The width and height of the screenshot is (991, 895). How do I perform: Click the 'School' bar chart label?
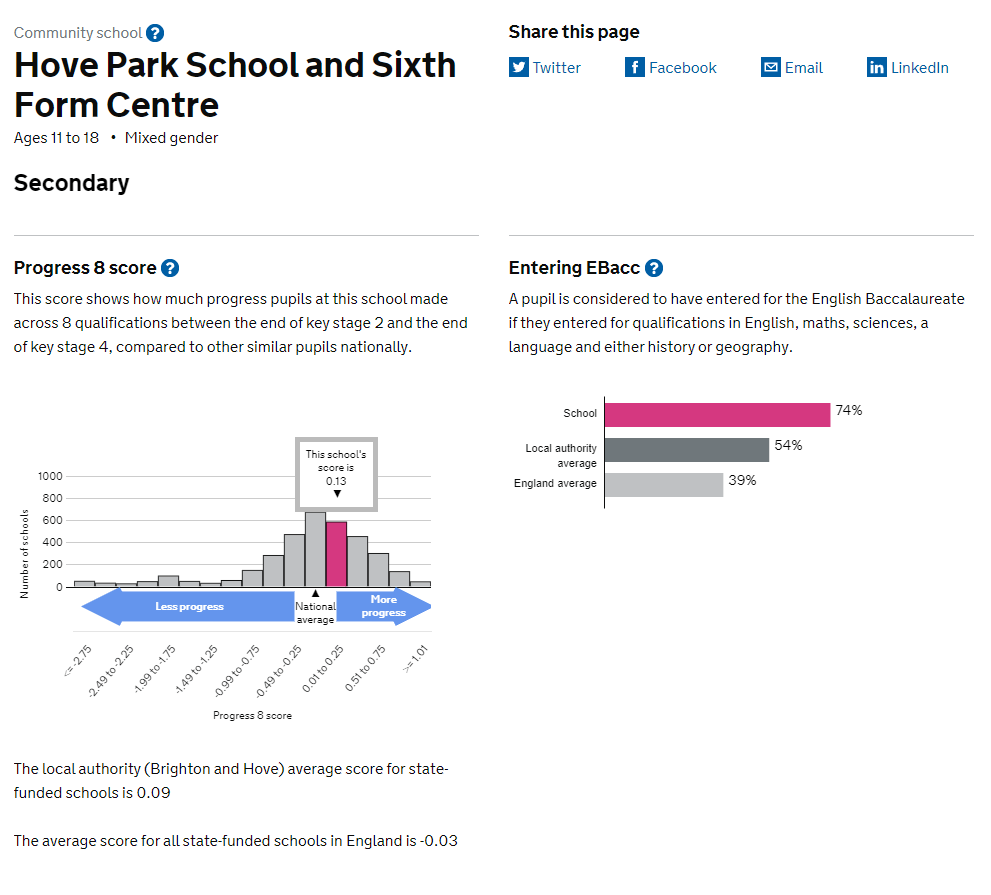point(580,413)
